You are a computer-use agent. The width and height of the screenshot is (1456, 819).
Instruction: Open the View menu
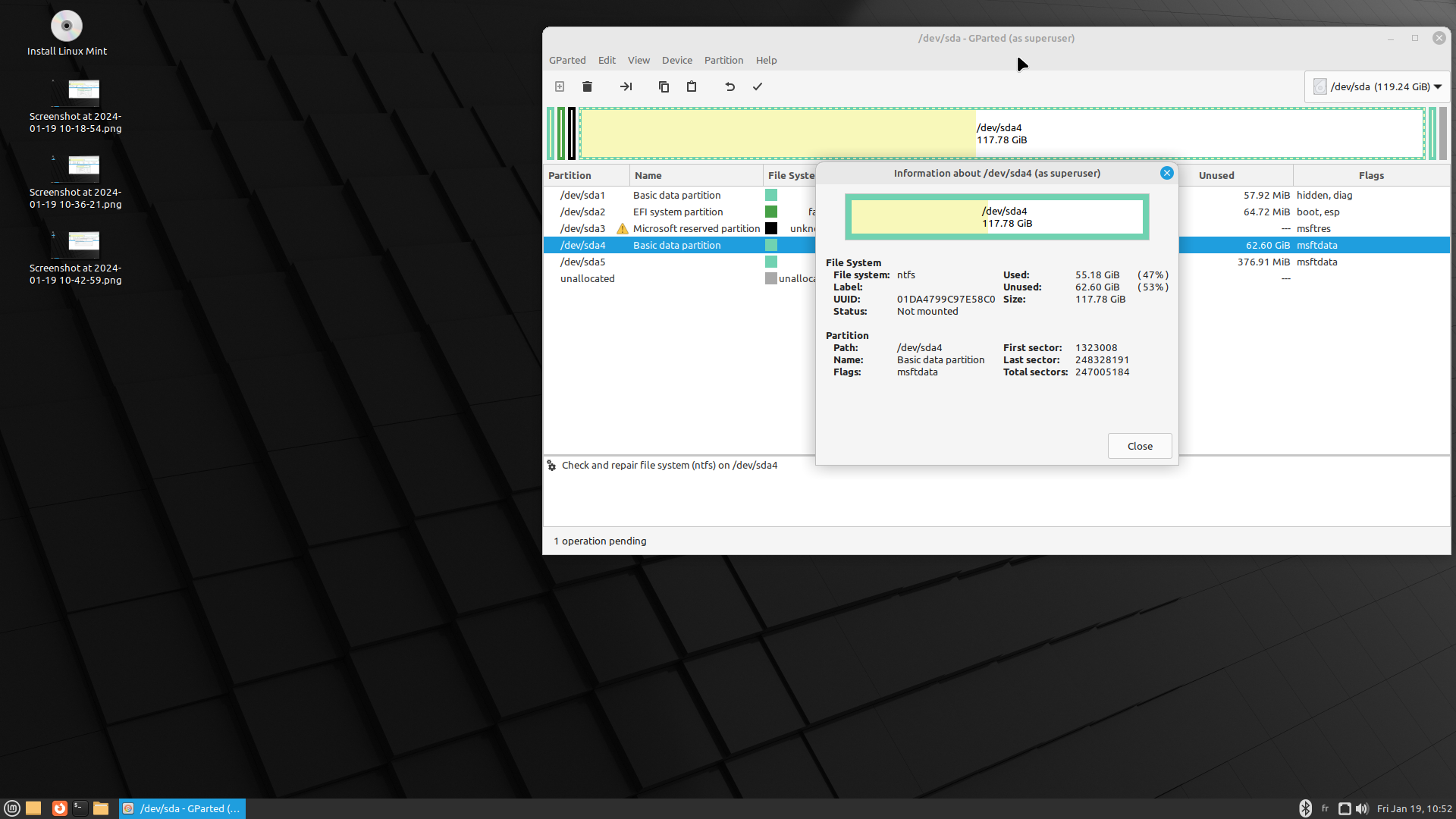point(639,60)
